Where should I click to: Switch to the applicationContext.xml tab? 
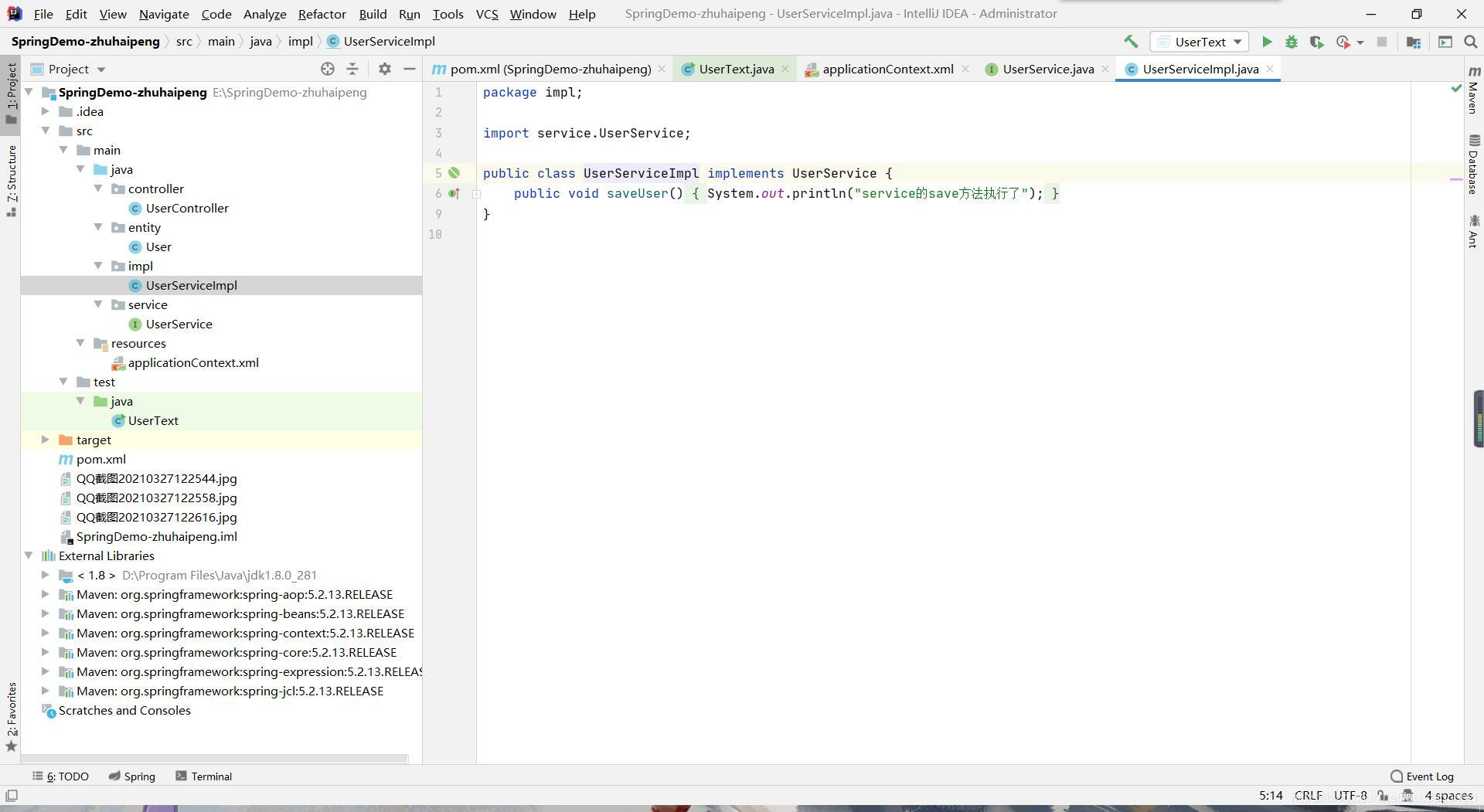click(x=887, y=69)
